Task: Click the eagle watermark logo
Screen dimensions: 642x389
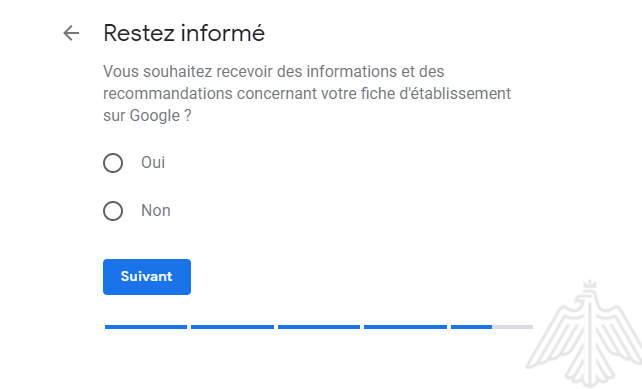Action: 586,334
